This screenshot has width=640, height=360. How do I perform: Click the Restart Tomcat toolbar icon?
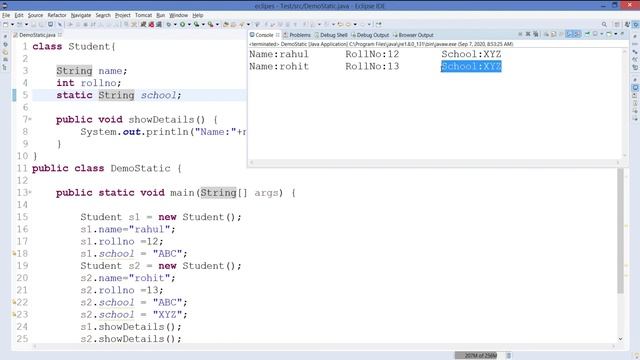tap(159, 24)
